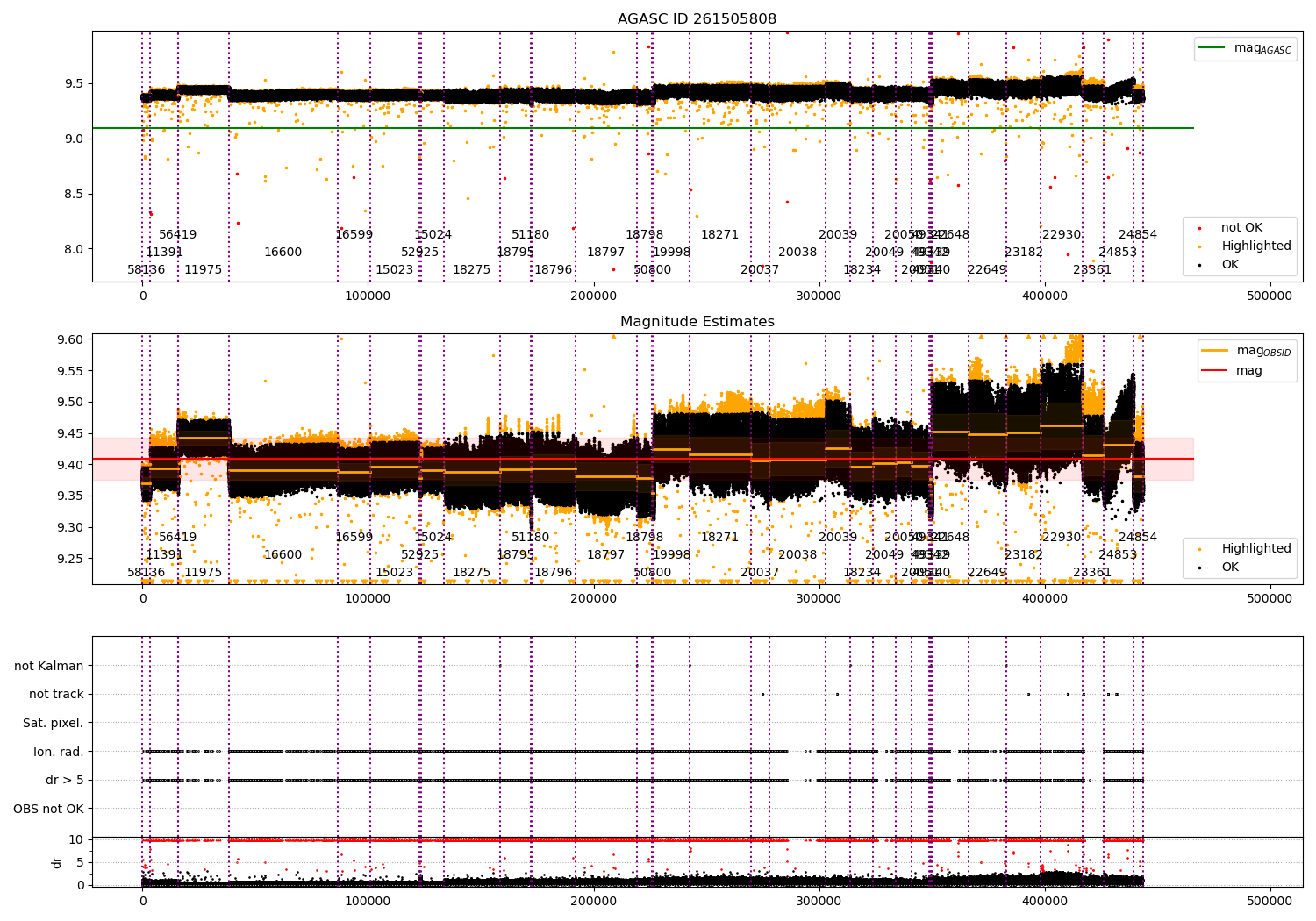Click y-axis tick 5 in bottom dr plot
The image size is (1316, 921).
tap(81, 863)
